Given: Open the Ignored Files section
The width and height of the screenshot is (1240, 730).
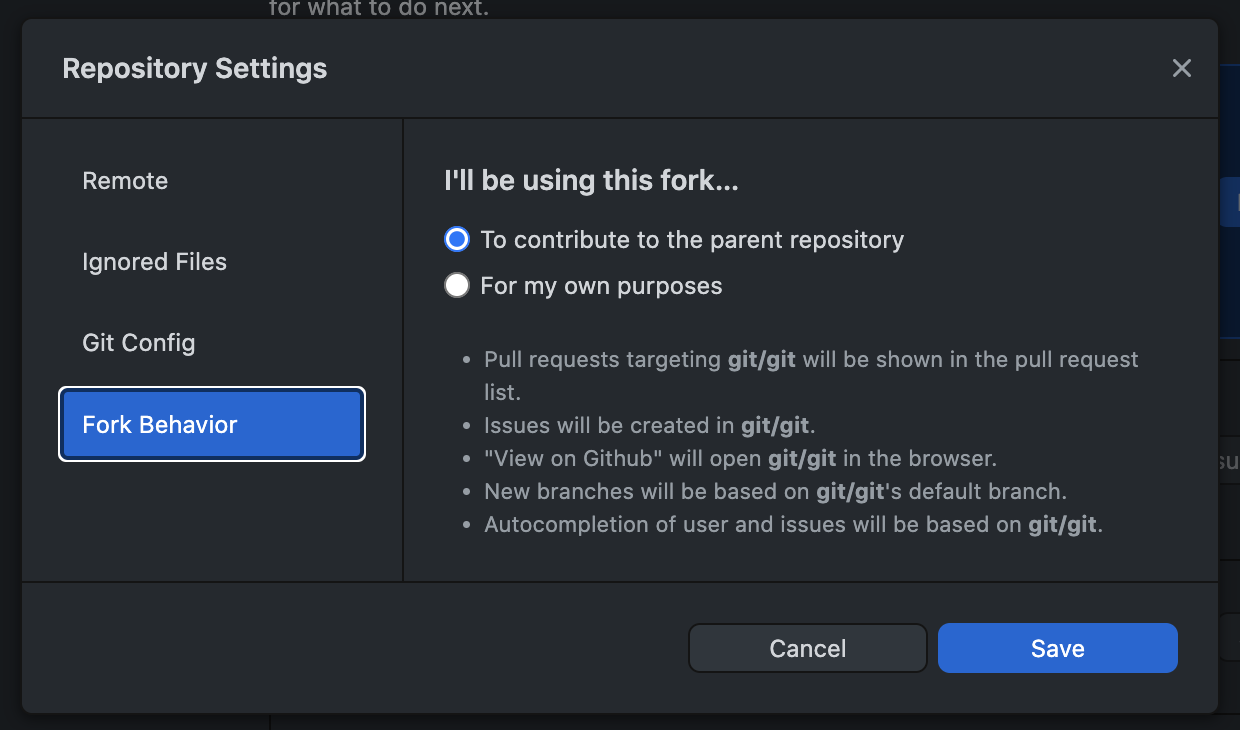Looking at the screenshot, I should click(x=154, y=262).
